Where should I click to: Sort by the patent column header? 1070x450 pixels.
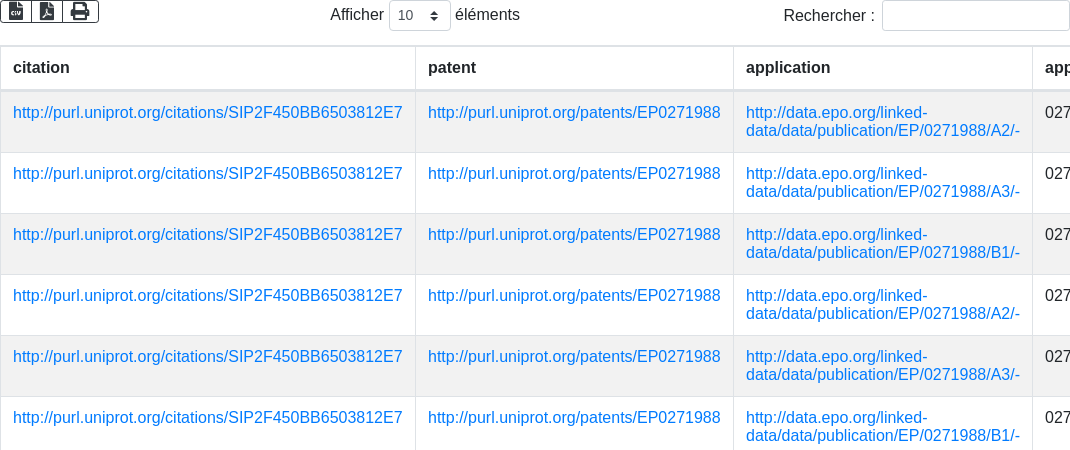point(452,68)
